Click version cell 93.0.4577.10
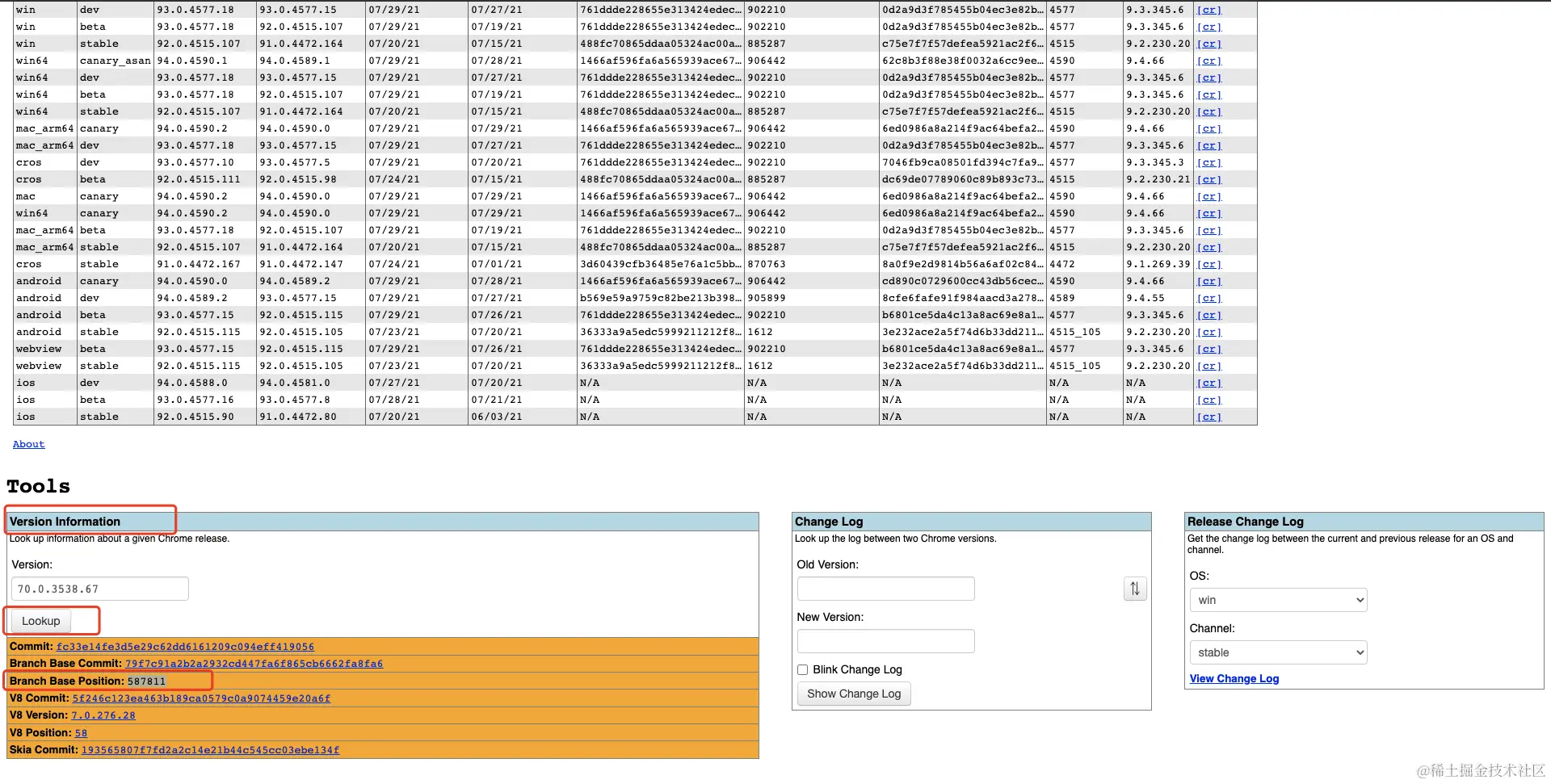Viewport: 1551px width, 784px height. 204,162
